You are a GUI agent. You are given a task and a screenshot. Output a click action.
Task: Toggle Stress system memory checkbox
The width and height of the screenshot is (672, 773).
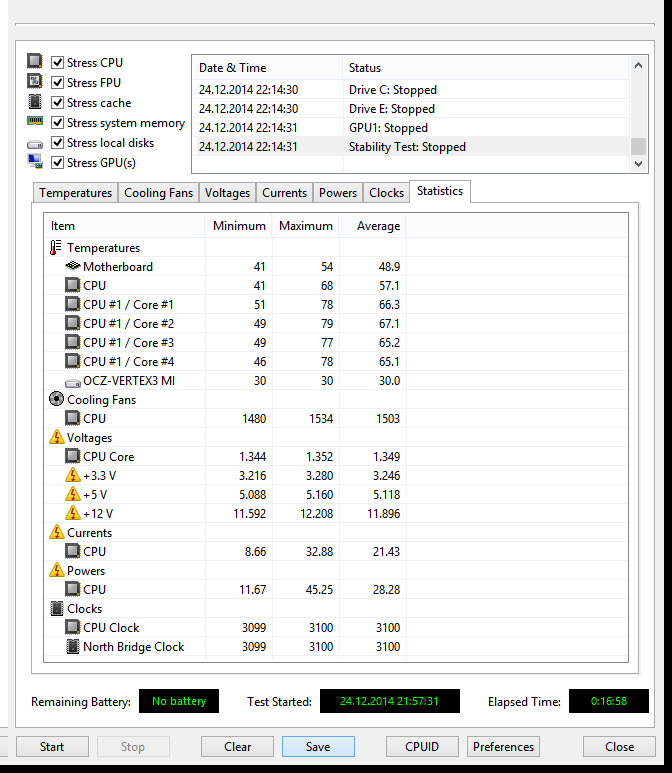[x=58, y=122]
